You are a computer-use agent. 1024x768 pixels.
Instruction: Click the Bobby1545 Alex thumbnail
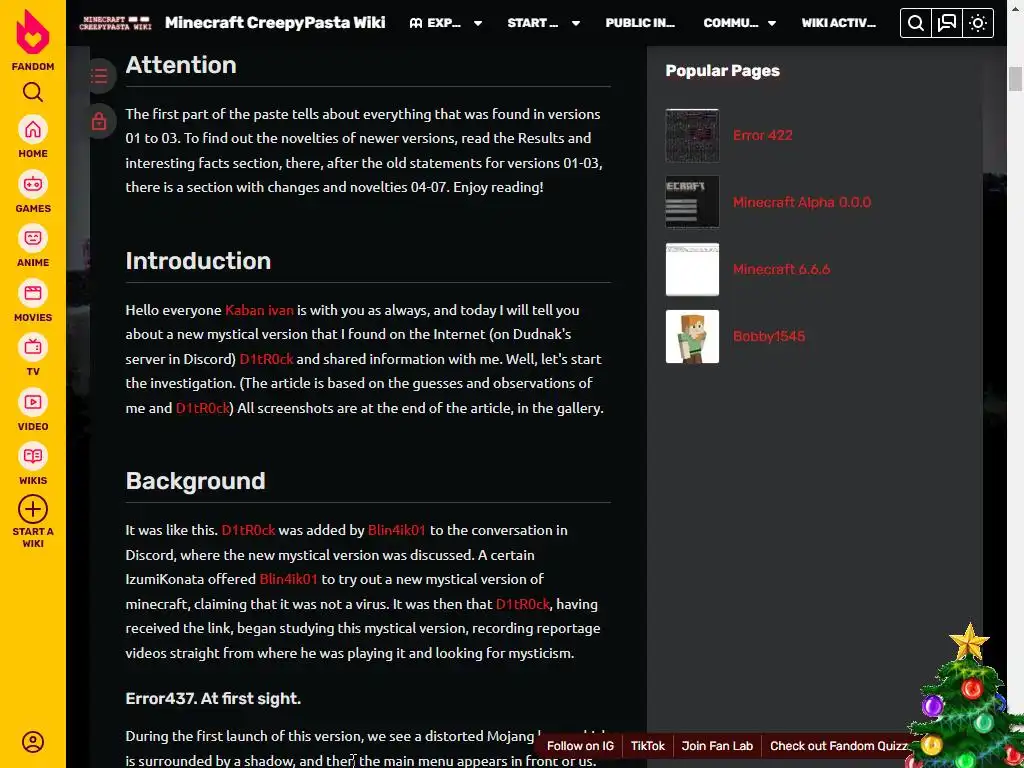[x=692, y=336]
